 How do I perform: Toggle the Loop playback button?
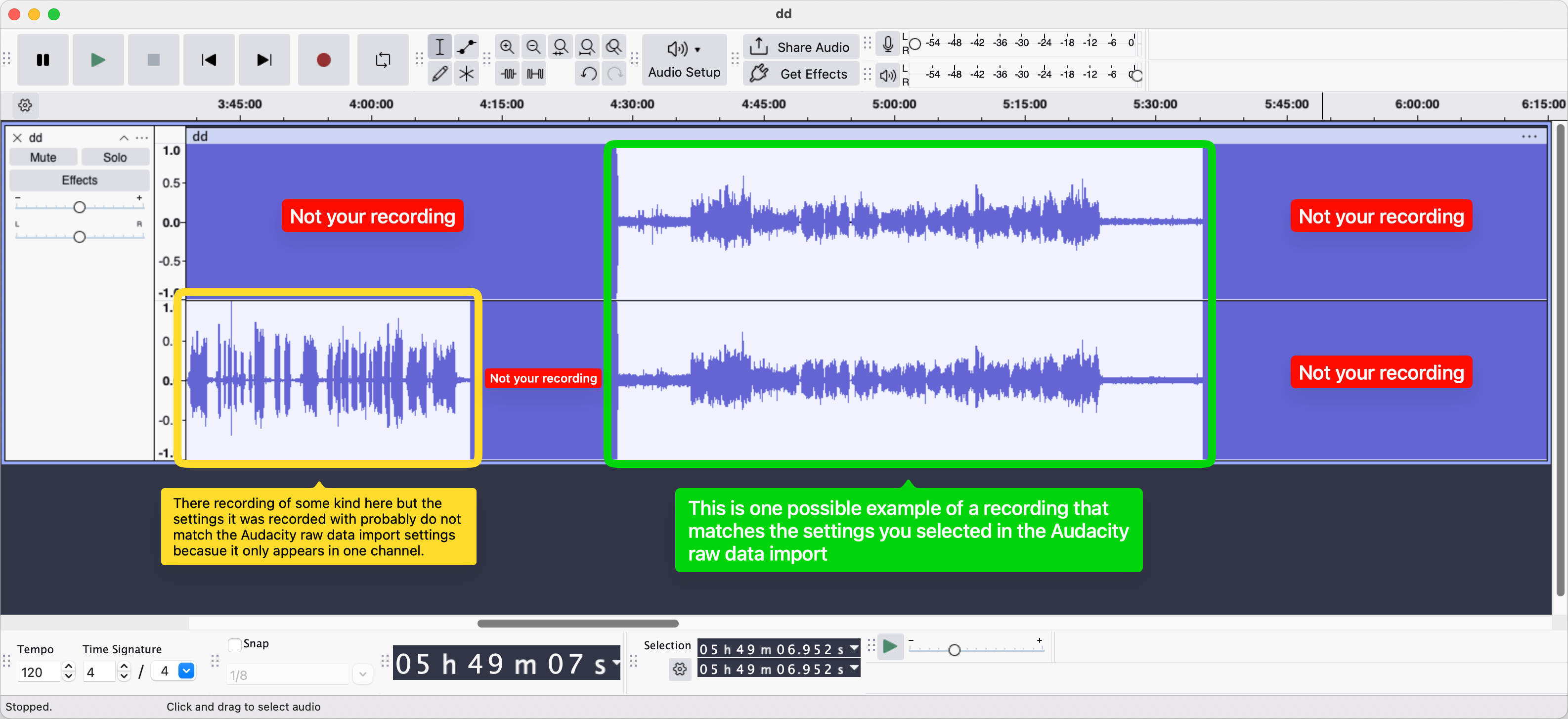pos(383,60)
